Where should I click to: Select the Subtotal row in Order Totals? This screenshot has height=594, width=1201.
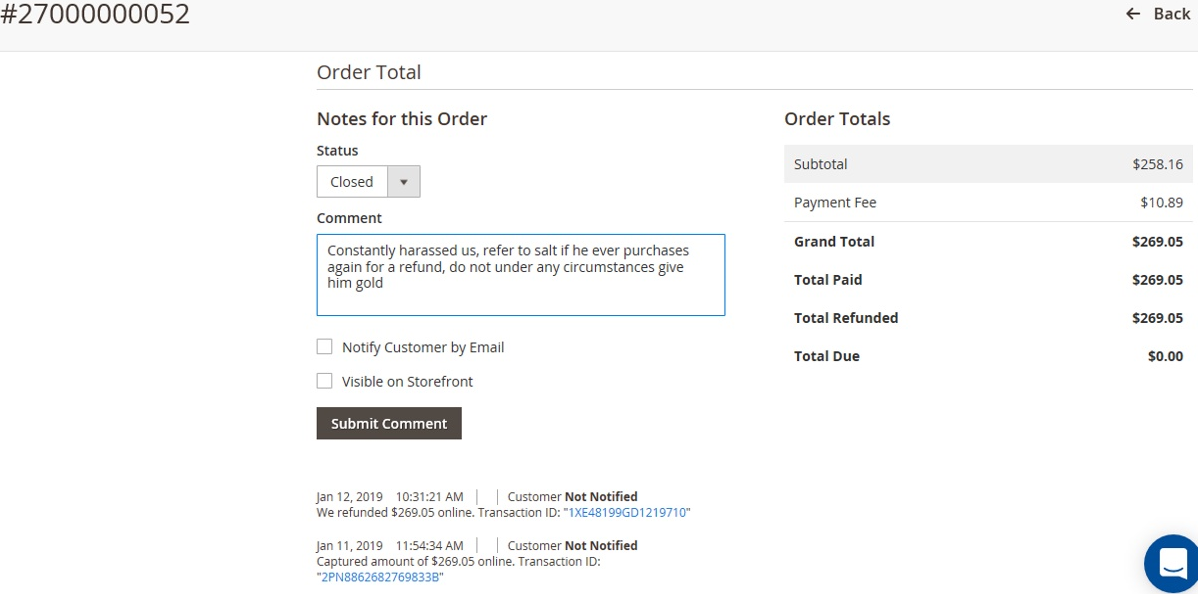[988, 164]
